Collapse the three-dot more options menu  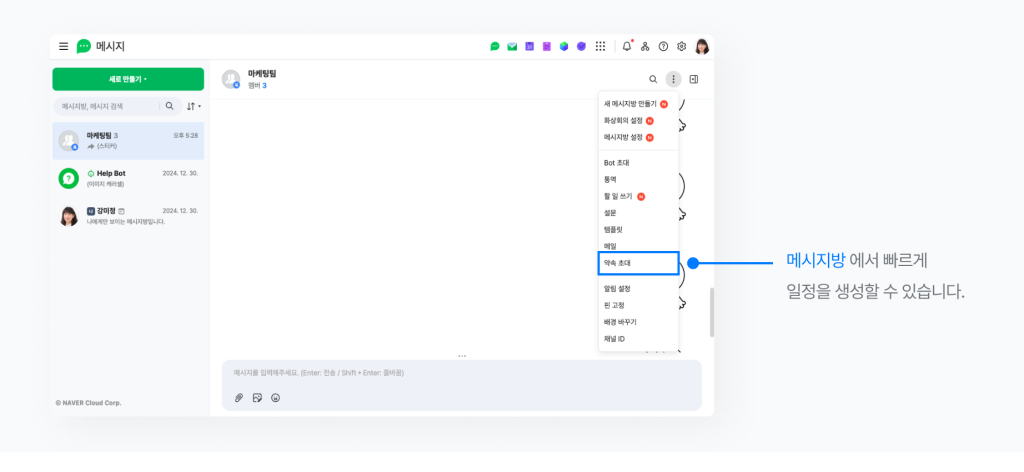(673, 79)
